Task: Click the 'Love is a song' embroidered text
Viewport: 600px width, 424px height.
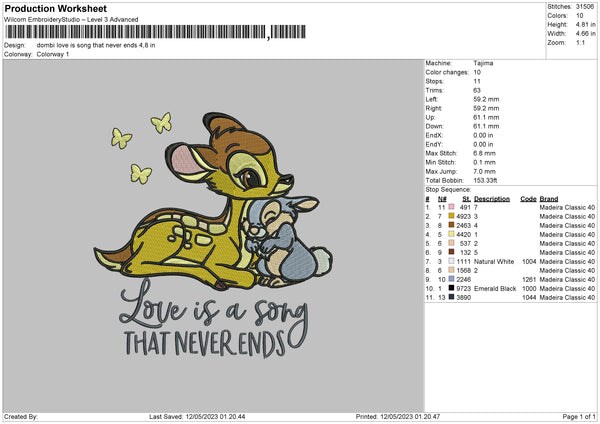Action: pyautogui.click(x=210, y=302)
